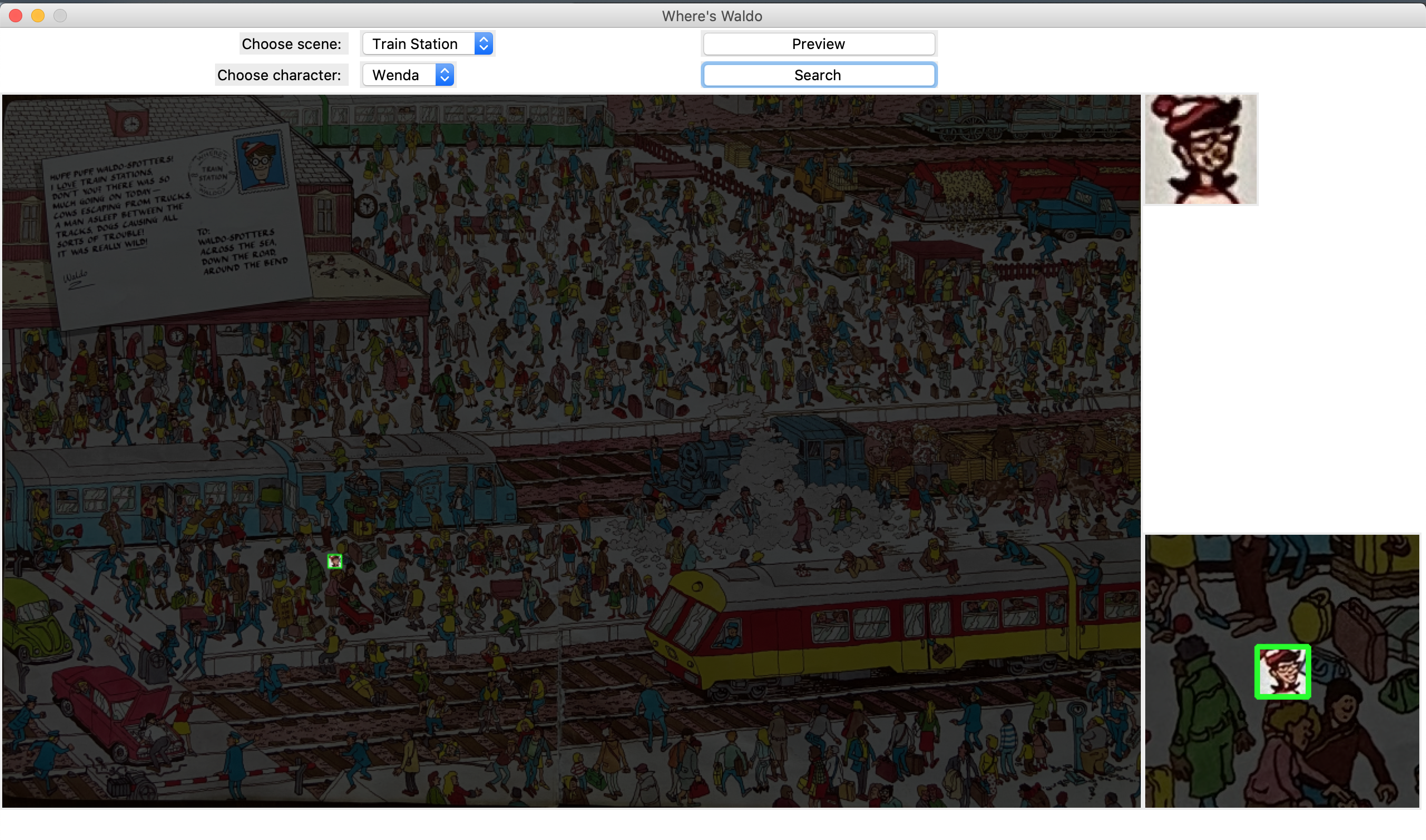Click the Waldo stamp on the postcard
1426x840 pixels.
(x=260, y=162)
